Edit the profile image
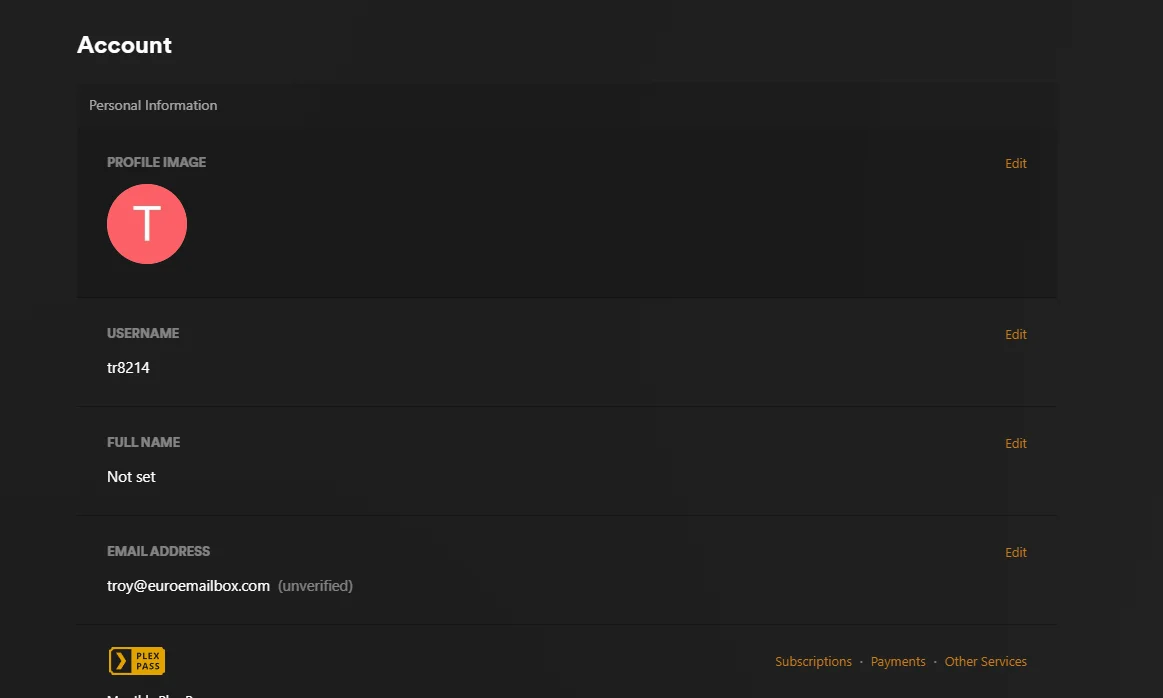 1015,163
